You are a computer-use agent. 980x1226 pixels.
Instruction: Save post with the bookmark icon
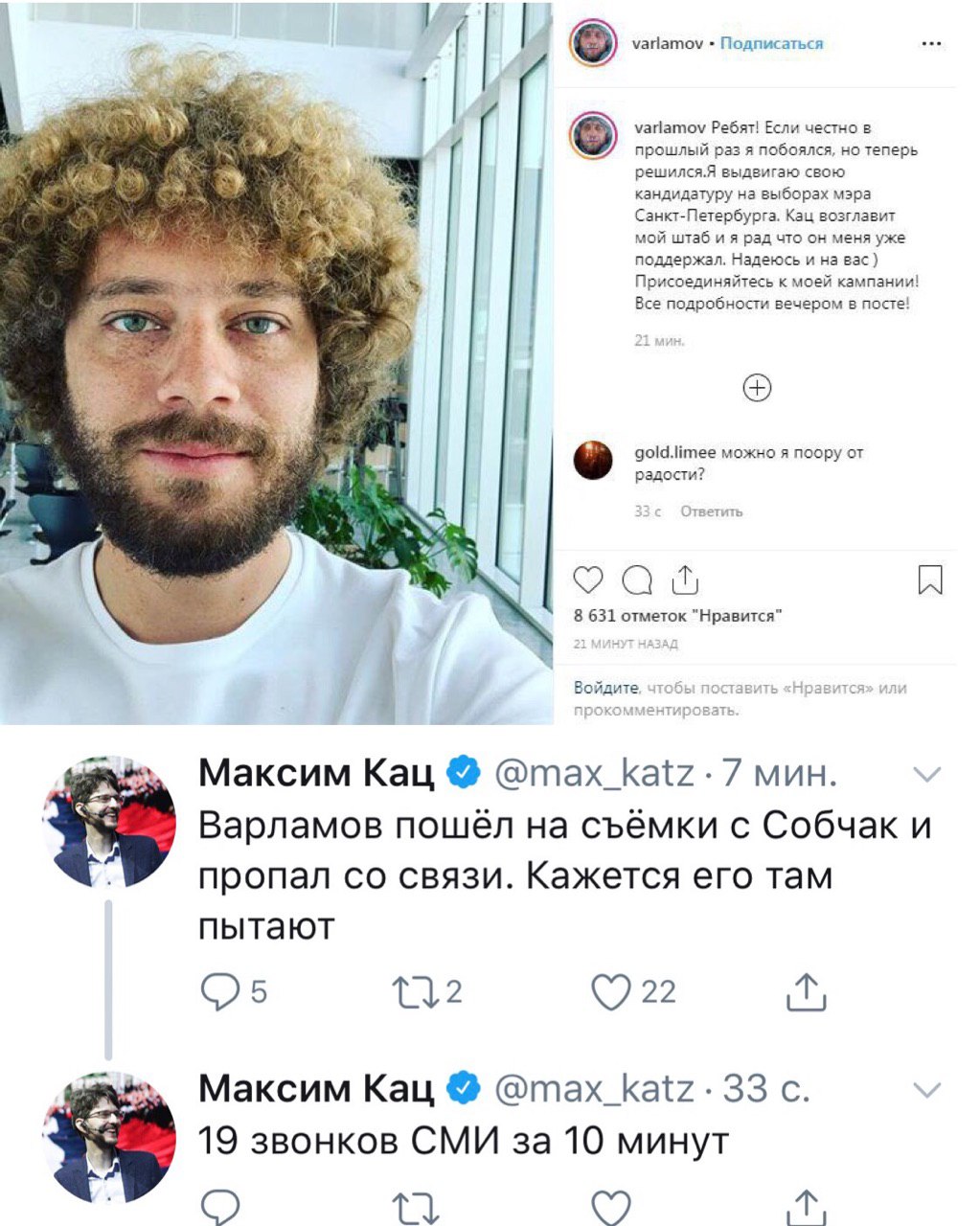tap(930, 579)
